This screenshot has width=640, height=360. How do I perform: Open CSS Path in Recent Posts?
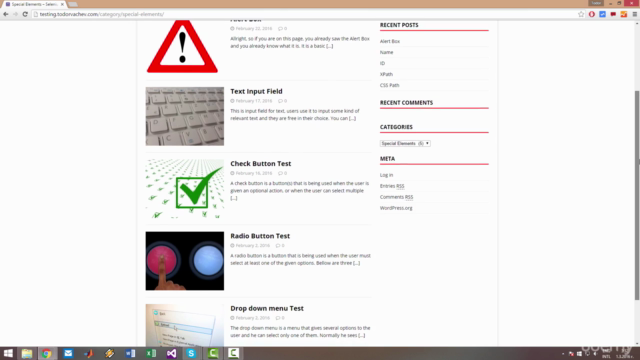pyautogui.click(x=389, y=85)
